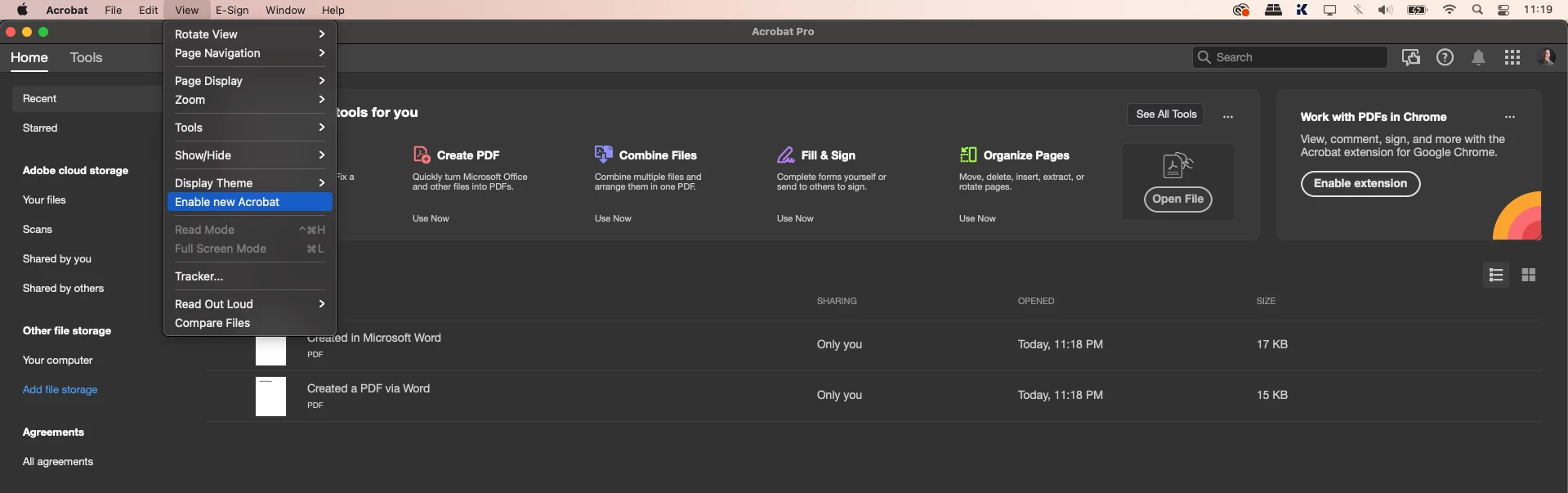Click the Fill & Sign pen icon
This screenshot has height=493, width=1568.
786,155
